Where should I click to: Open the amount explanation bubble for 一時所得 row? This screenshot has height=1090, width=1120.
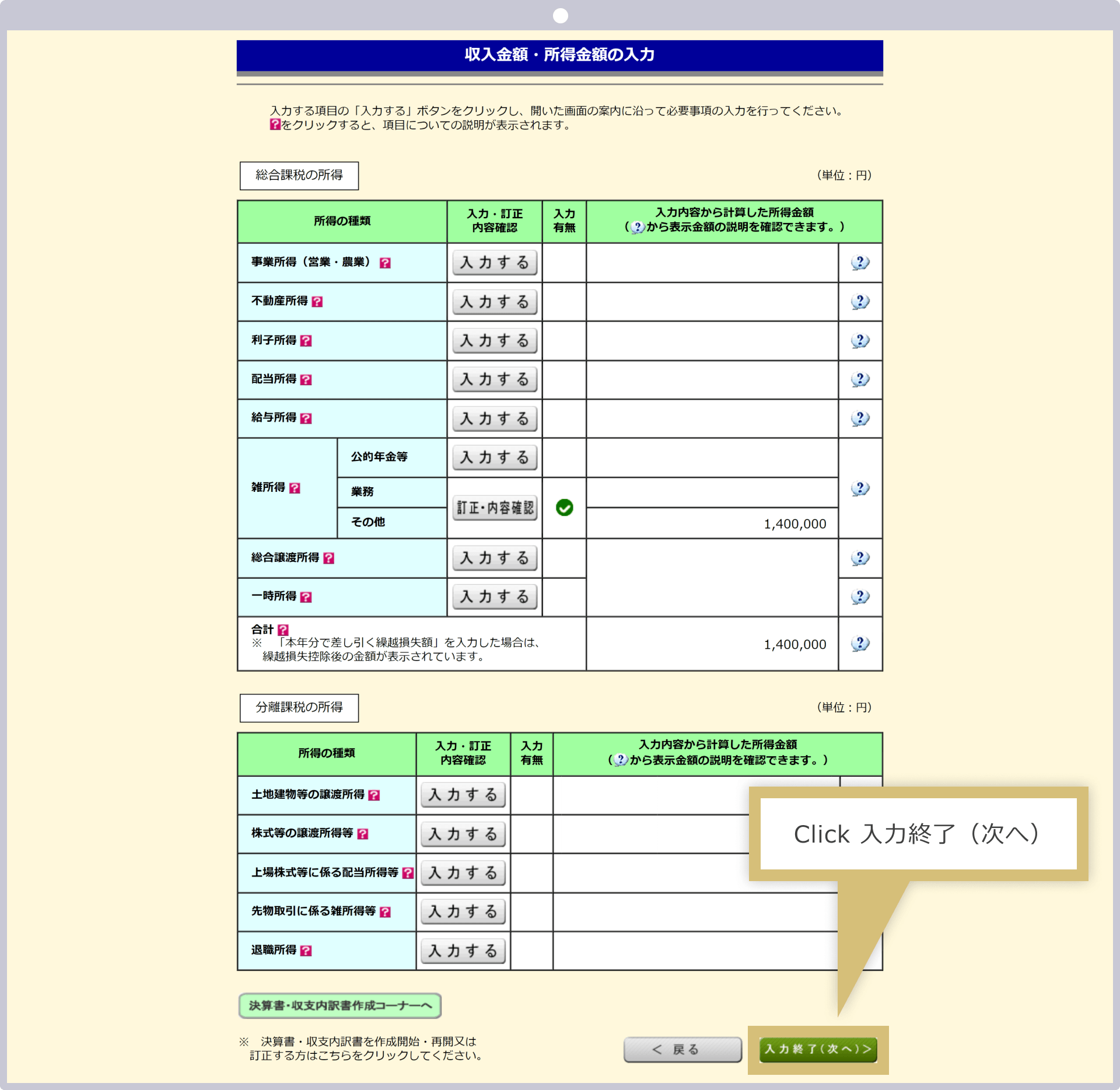pos(860,597)
